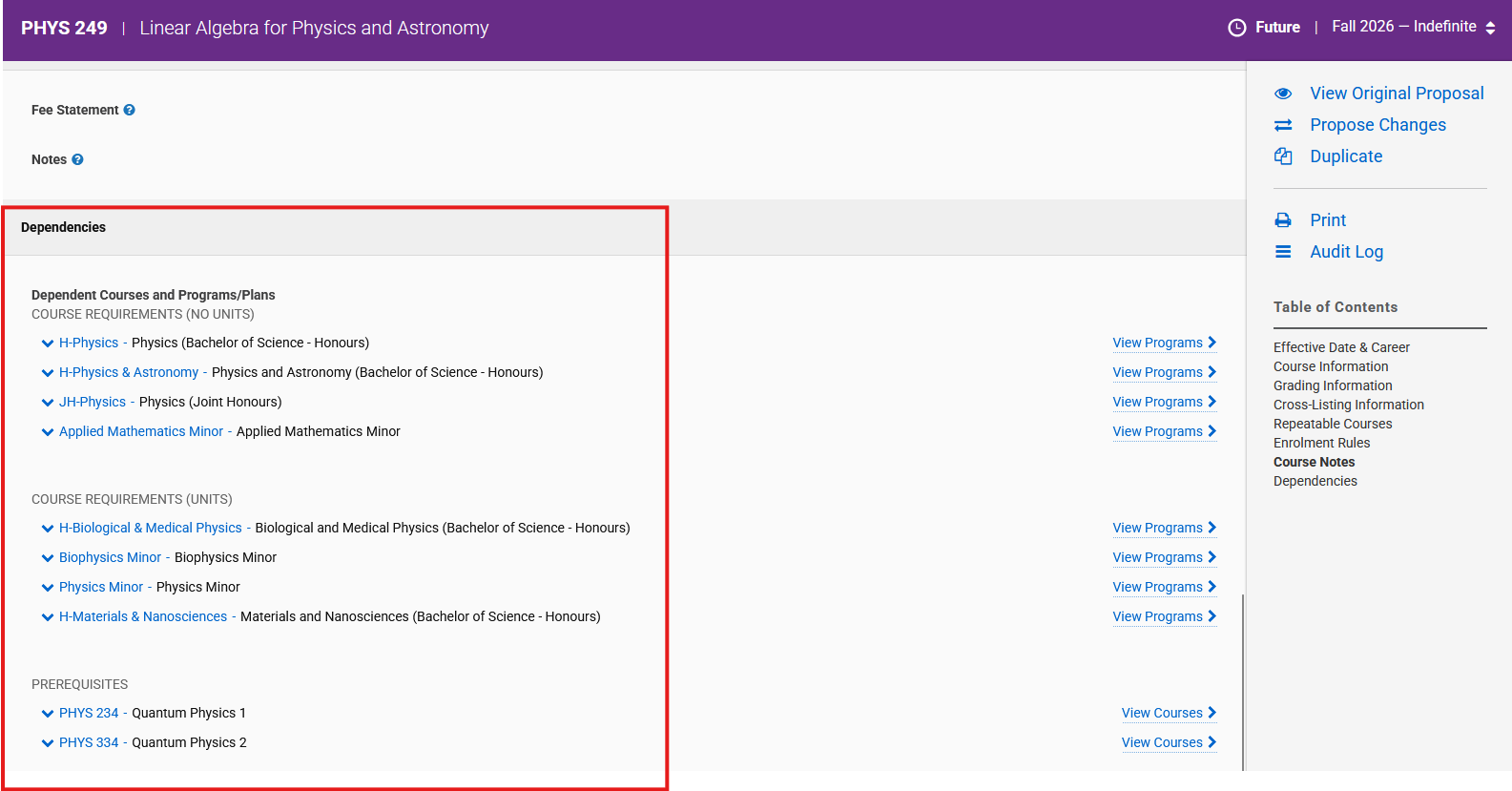
Task: Open the H-Physics program link
Action: point(89,343)
